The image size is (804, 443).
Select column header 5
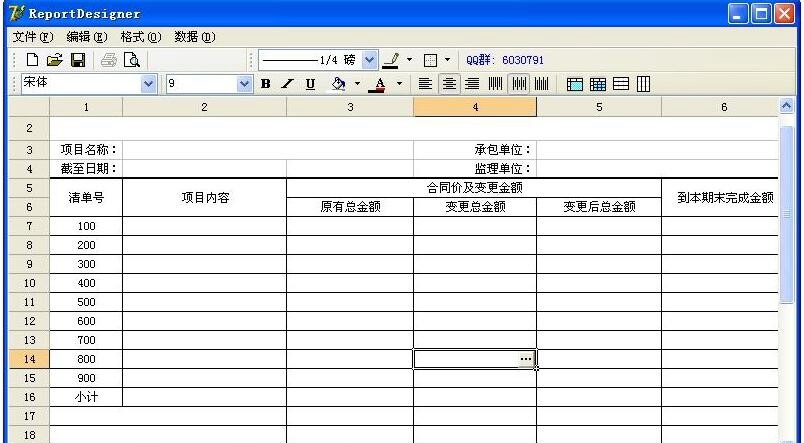coord(599,107)
